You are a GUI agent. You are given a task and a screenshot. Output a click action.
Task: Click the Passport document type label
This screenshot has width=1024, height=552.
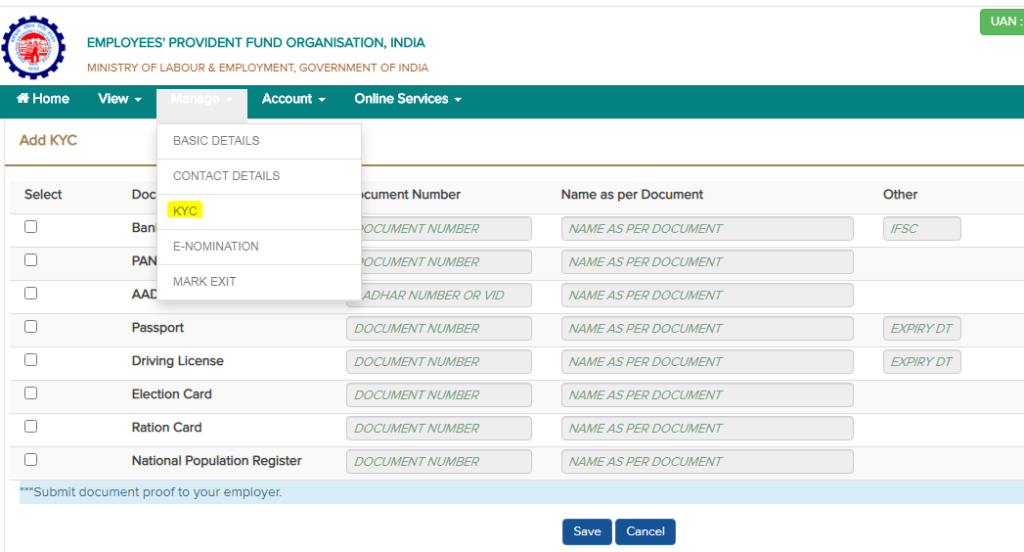(x=157, y=328)
